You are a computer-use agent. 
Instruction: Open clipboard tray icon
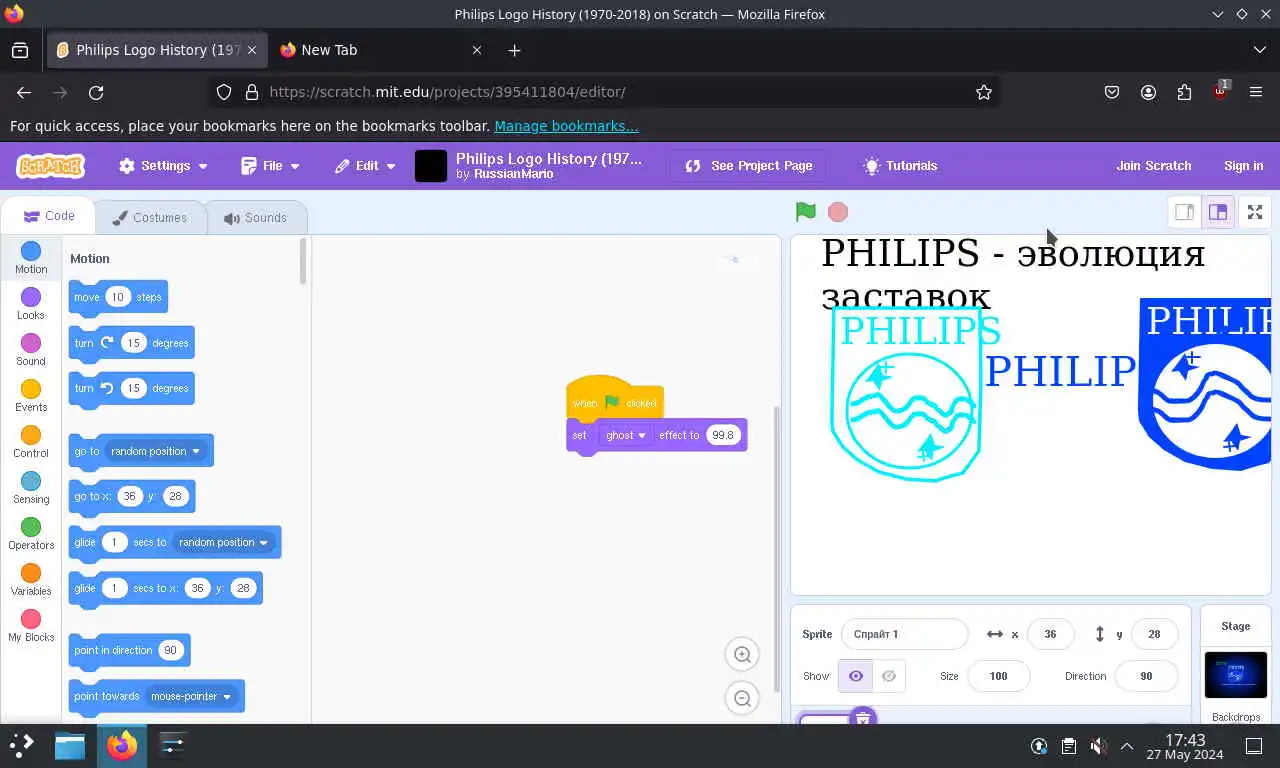point(1069,746)
